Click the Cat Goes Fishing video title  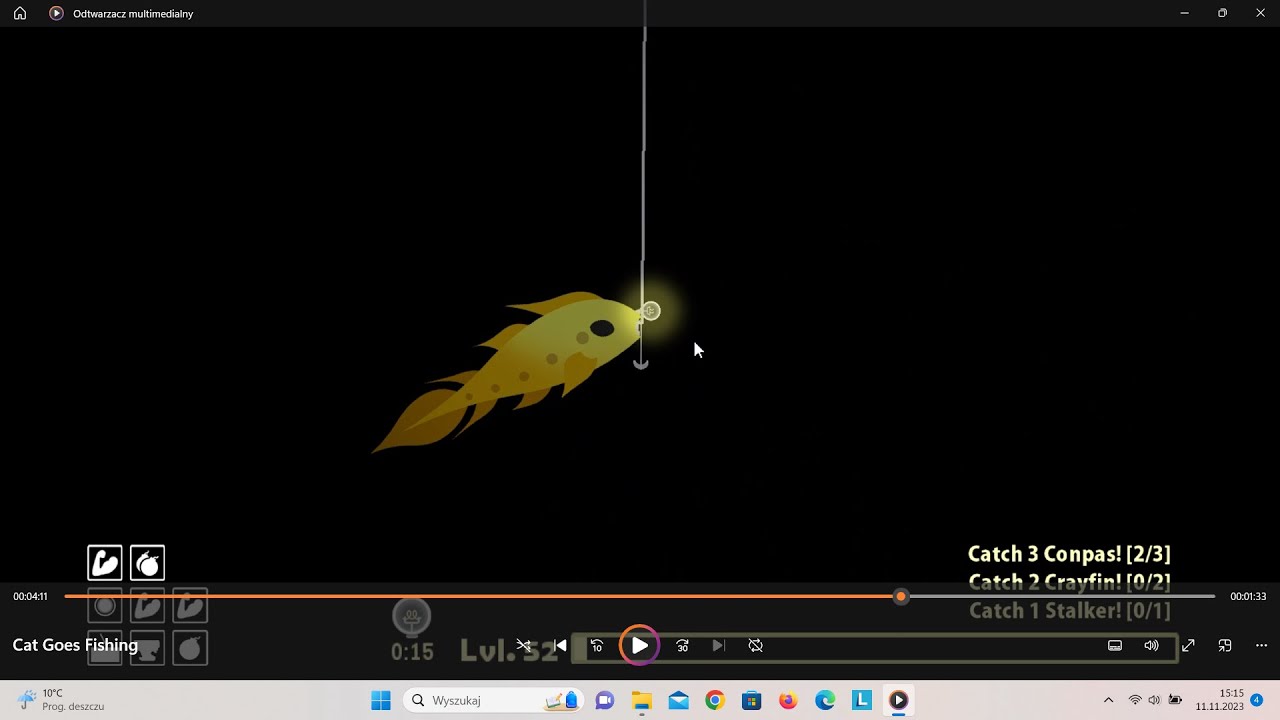(x=75, y=645)
